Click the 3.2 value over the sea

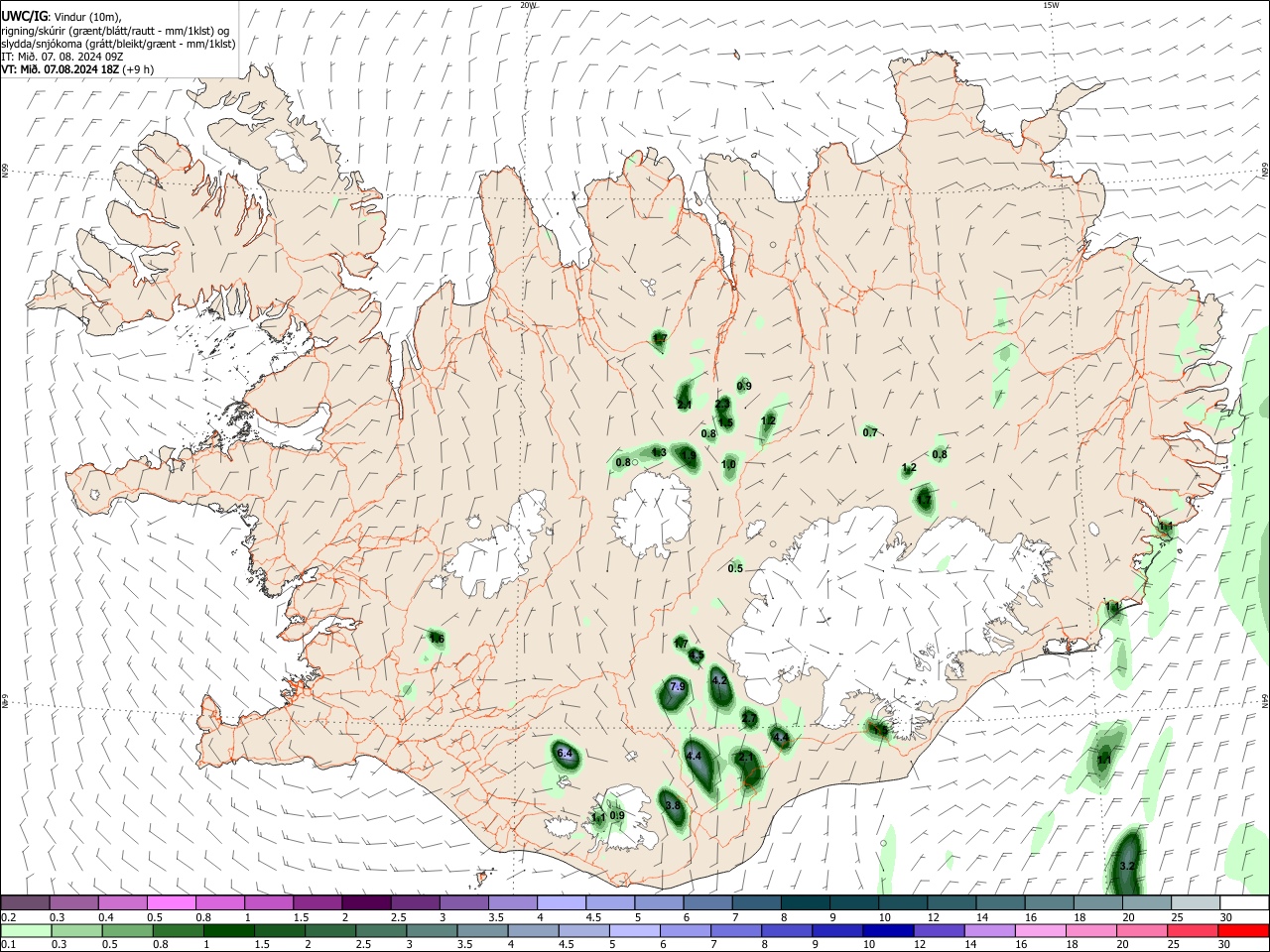[x=1126, y=867]
